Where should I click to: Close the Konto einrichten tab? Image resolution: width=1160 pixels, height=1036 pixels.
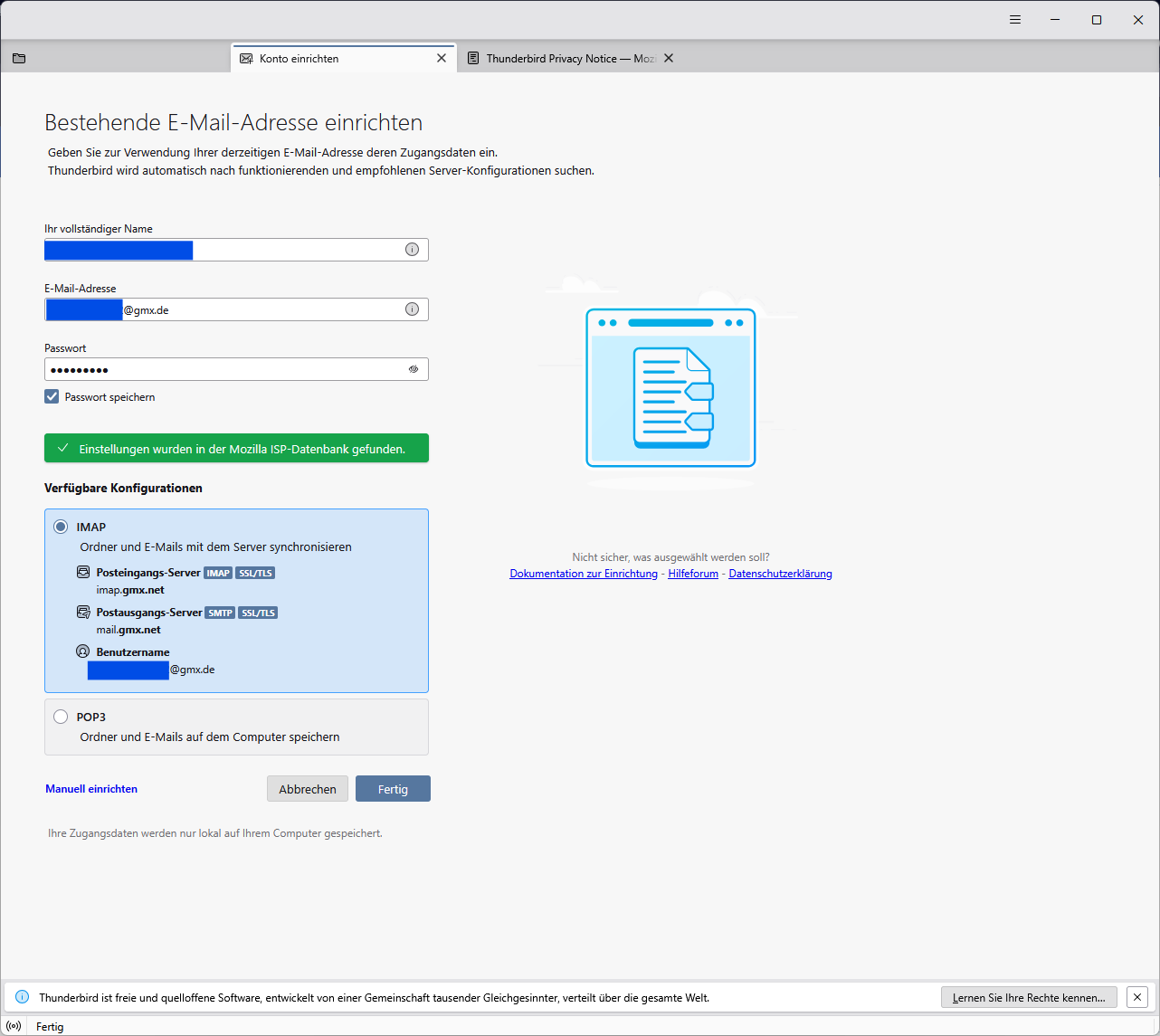[x=442, y=58]
